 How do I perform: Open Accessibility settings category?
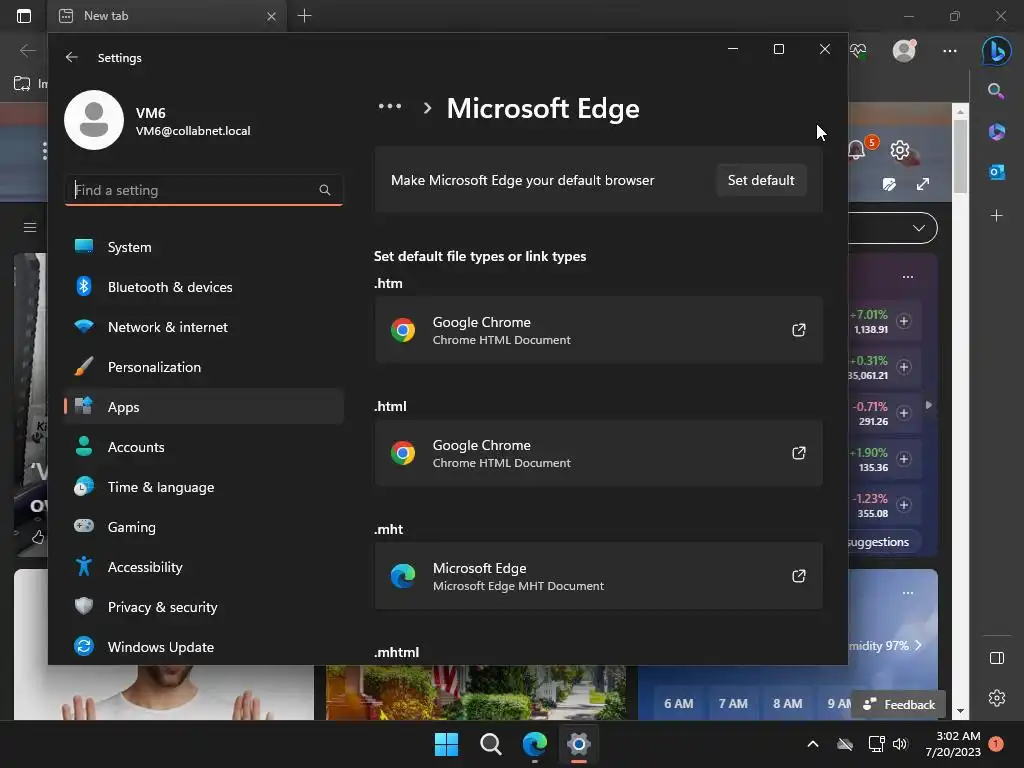(204, 567)
